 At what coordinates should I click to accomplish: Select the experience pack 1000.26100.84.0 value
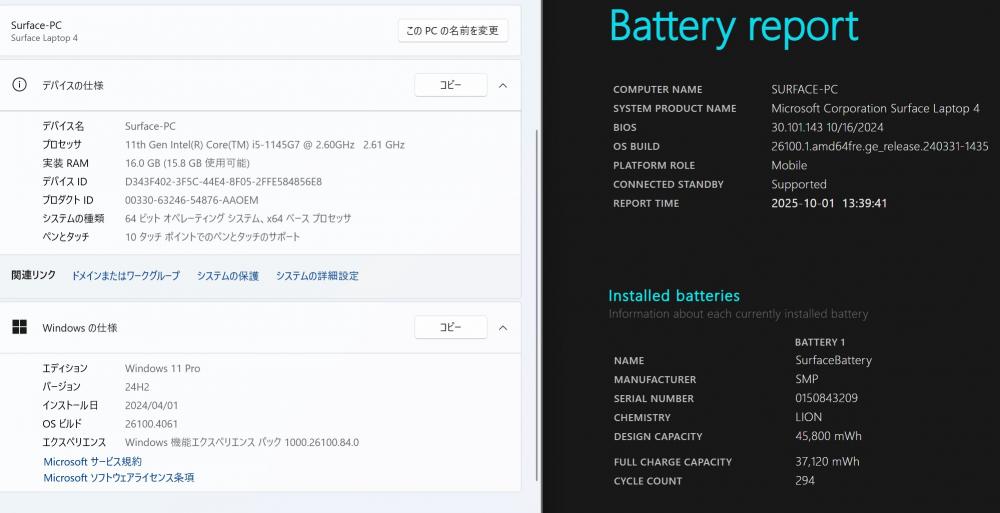pos(242,442)
